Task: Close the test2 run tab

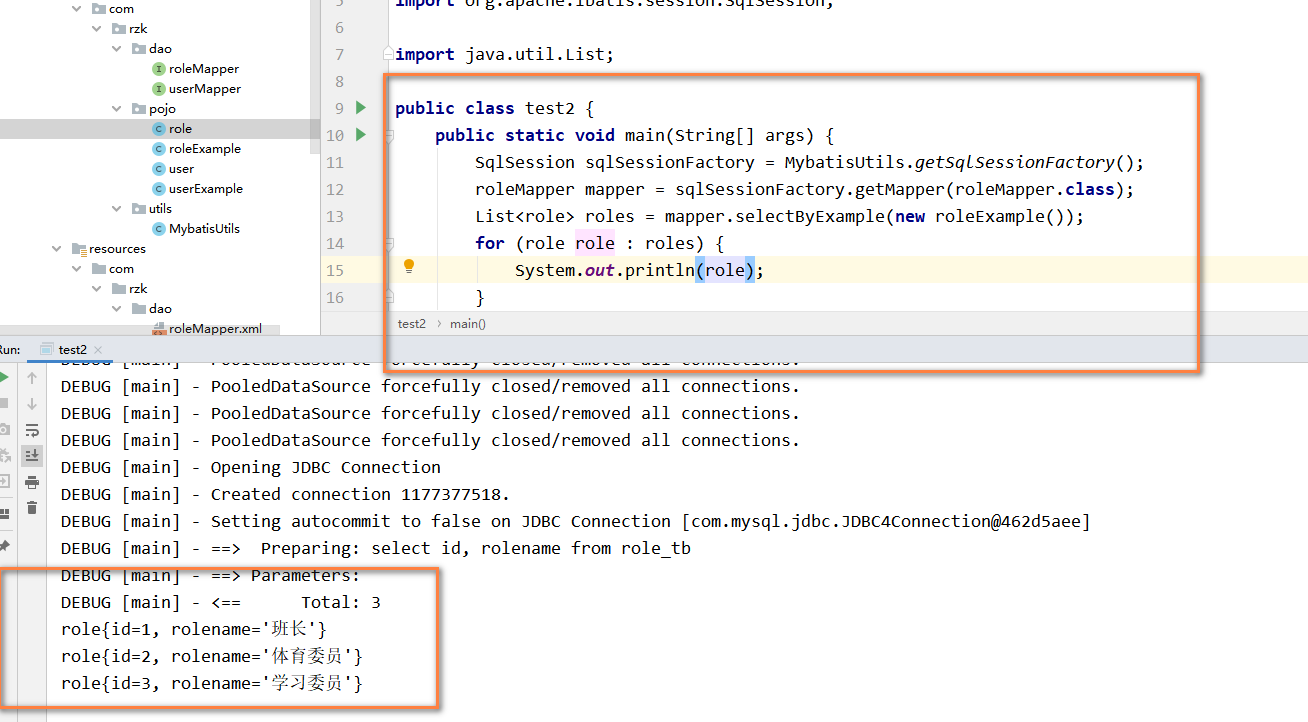Action: click(x=99, y=350)
